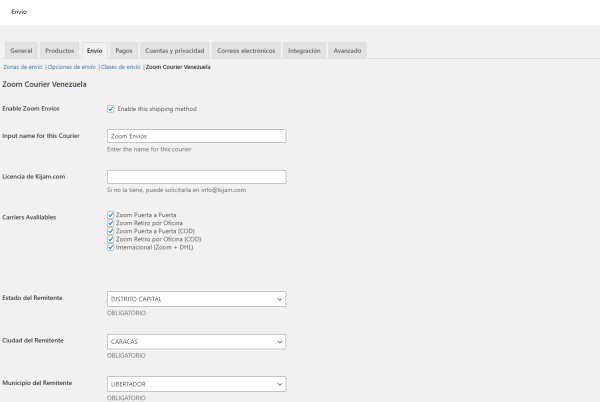Click the 'Enter the name for this courier' hint
The height and width of the screenshot is (402, 600).
pyautogui.click(x=149, y=149)
